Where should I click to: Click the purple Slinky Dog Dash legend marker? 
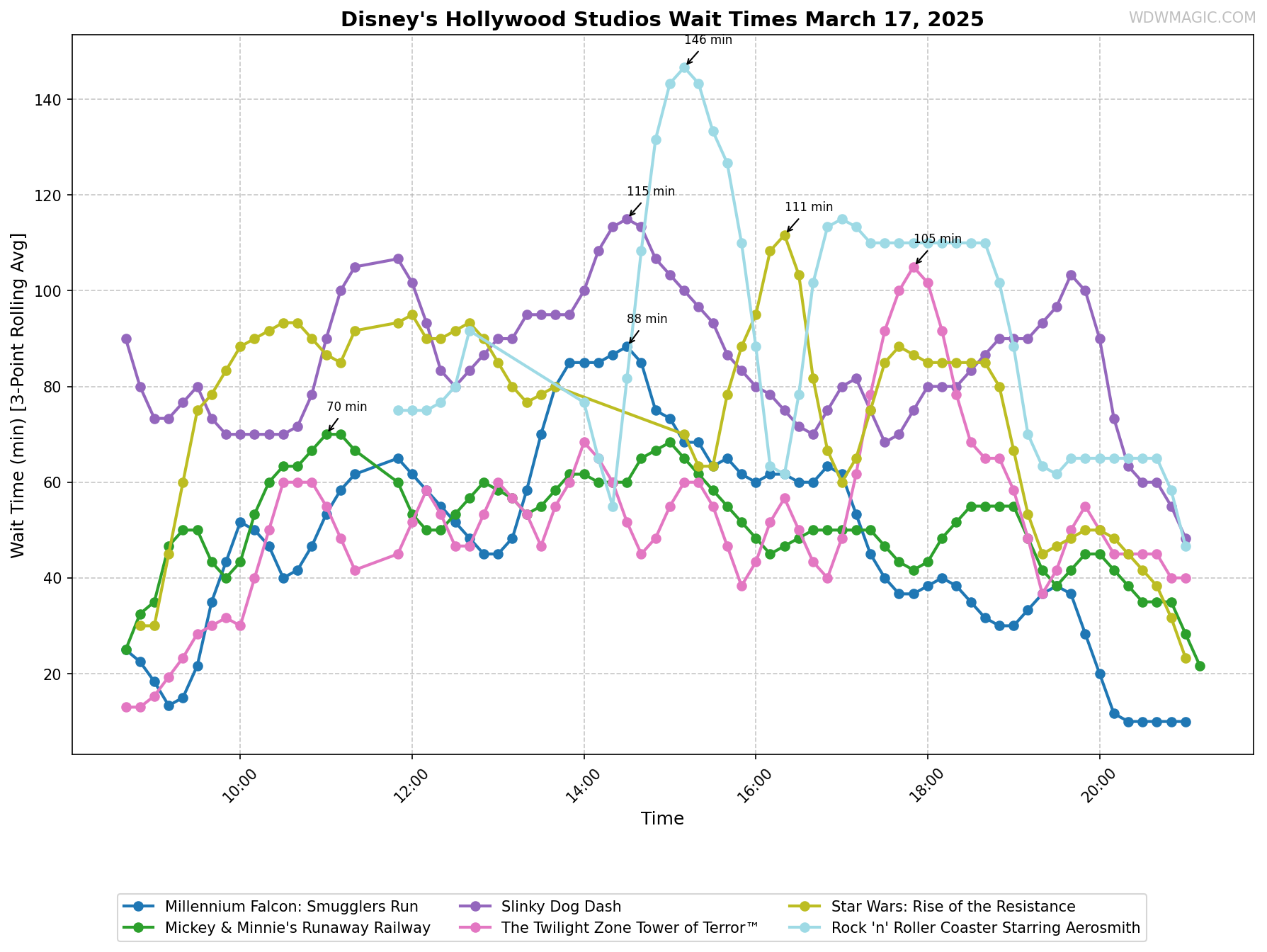(475, 907)
